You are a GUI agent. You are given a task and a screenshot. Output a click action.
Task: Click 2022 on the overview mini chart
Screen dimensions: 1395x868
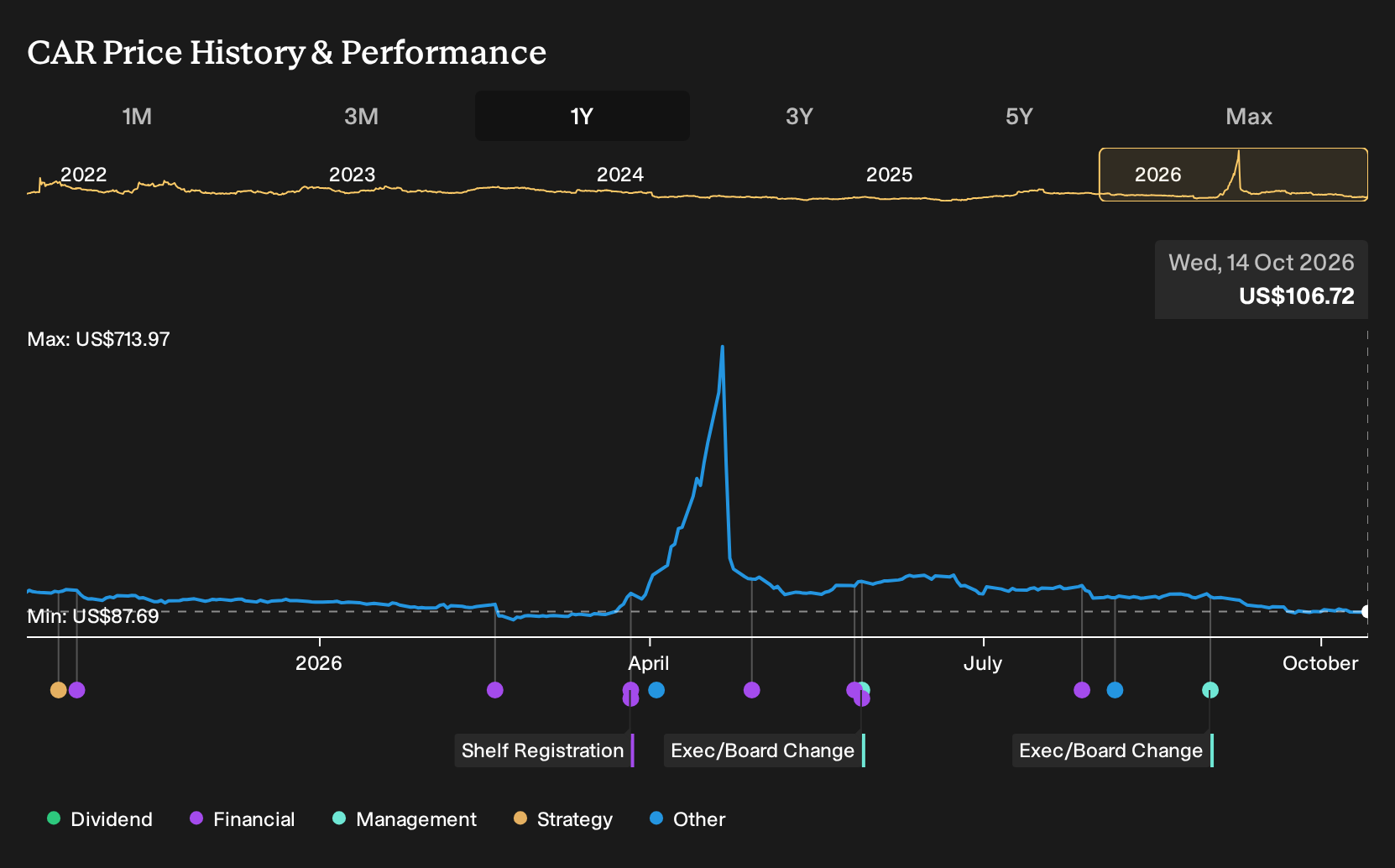pyautogui.click(x=84, y=175)
